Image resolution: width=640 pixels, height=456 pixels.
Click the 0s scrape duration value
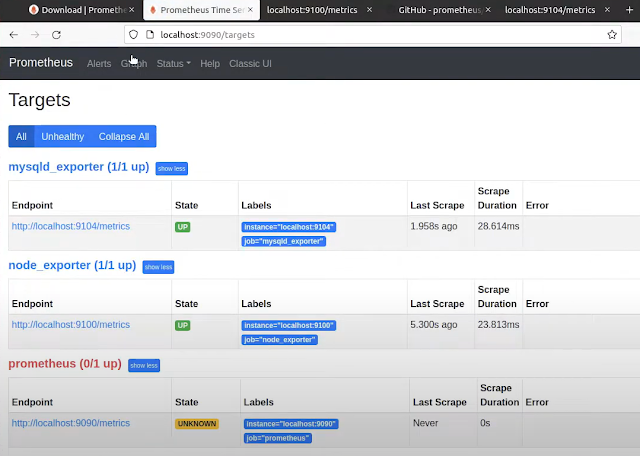click(485, 423)
